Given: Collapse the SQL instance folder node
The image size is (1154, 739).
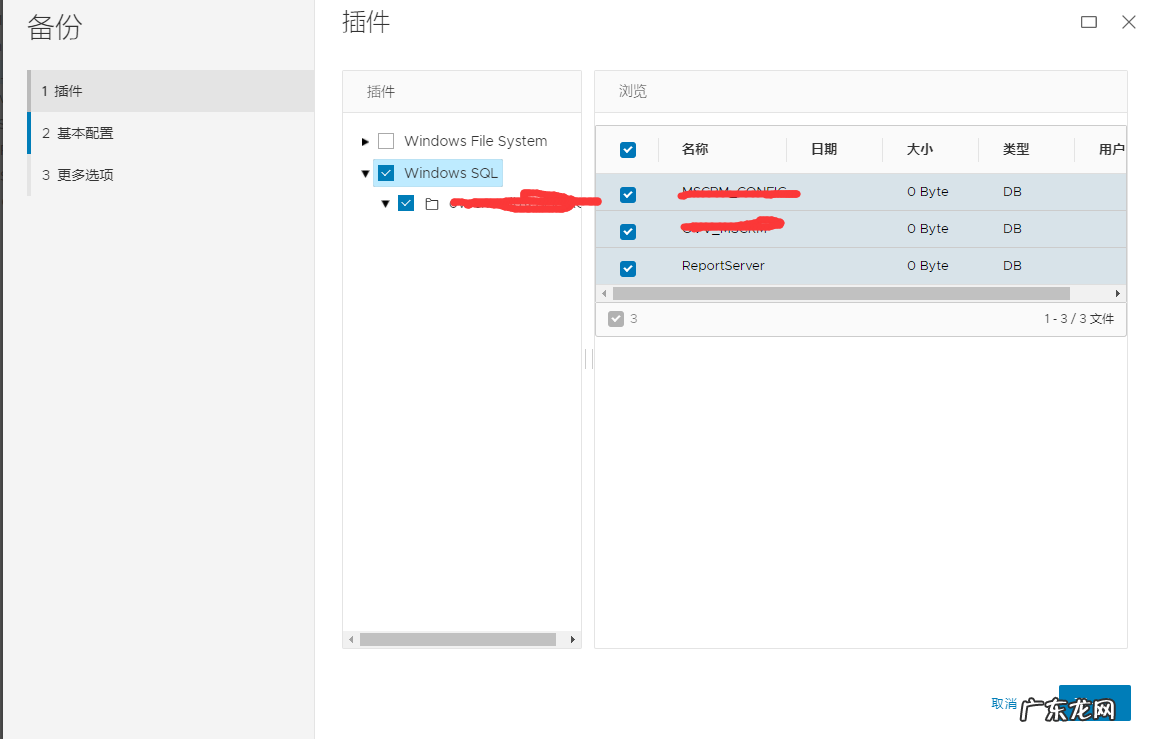Looking at the screenshot, I should tap(386, 203).
